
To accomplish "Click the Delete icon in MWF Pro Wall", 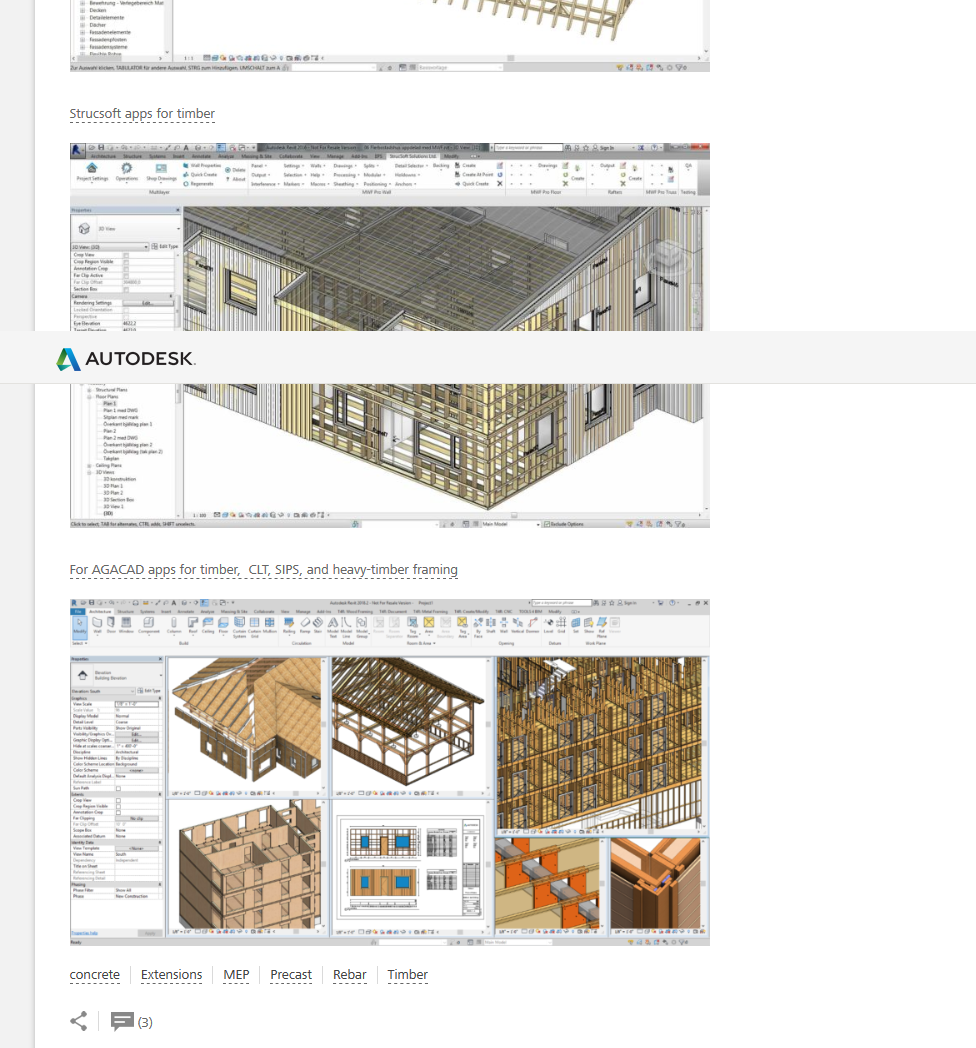I will coord(230,169).
